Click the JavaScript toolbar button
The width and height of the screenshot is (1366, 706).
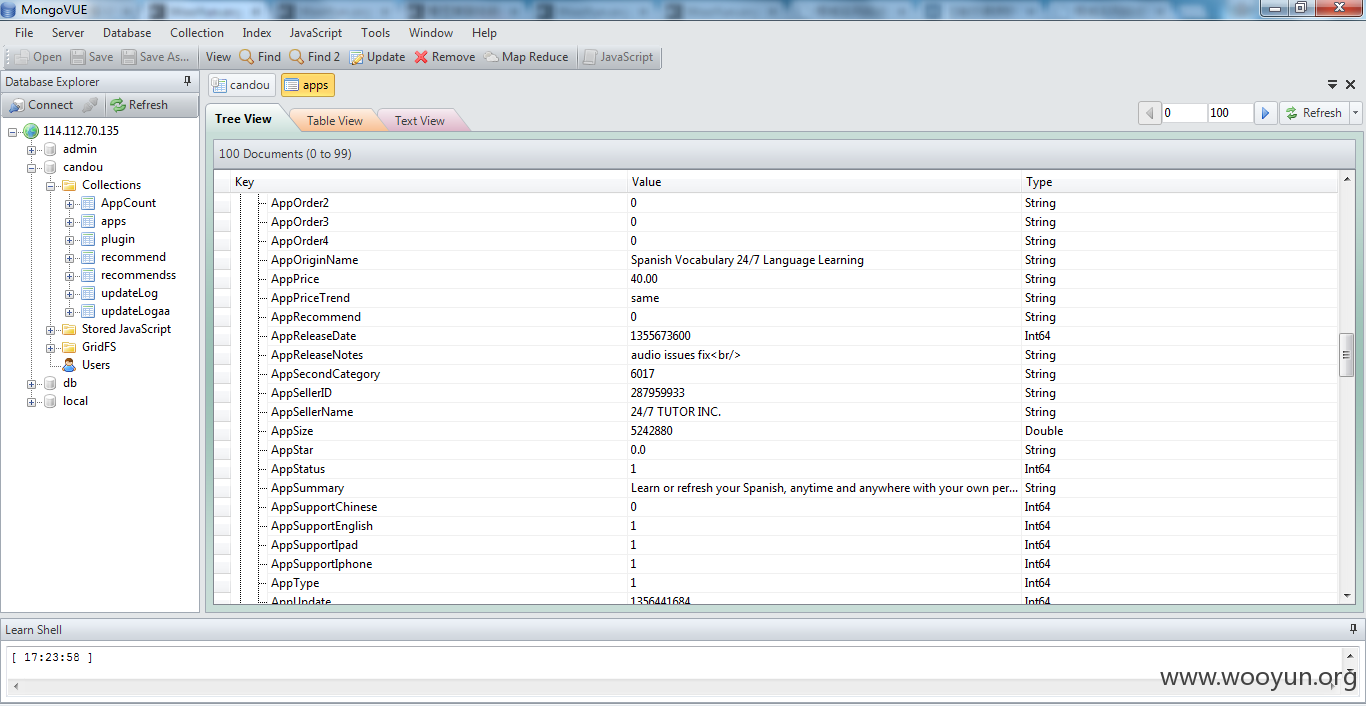click(x=618, y=57)
